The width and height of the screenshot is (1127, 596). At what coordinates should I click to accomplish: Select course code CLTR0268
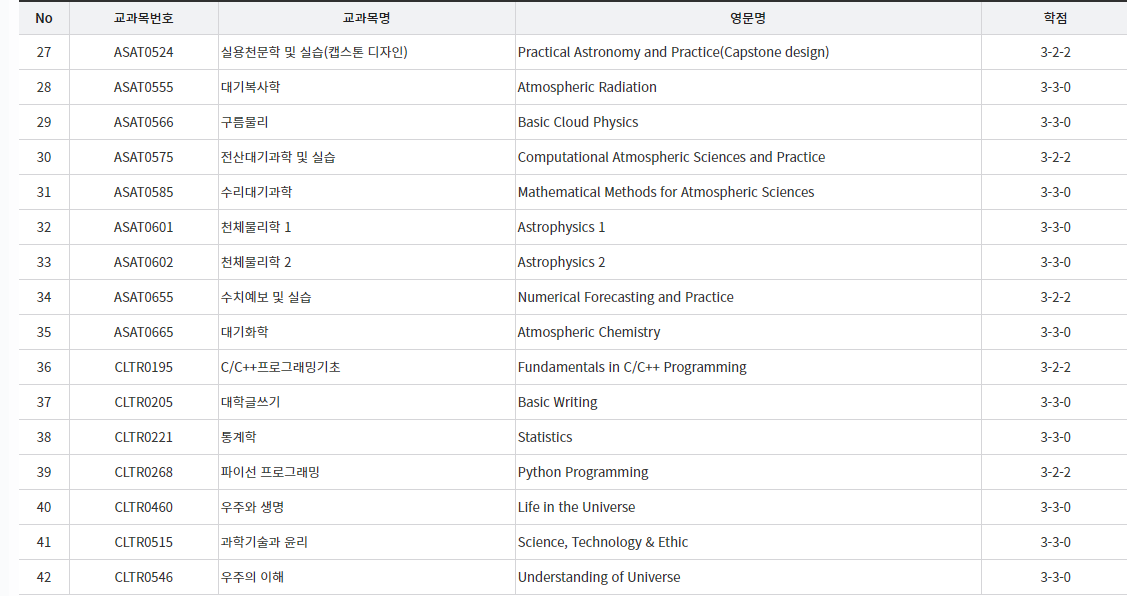(144, 472)
